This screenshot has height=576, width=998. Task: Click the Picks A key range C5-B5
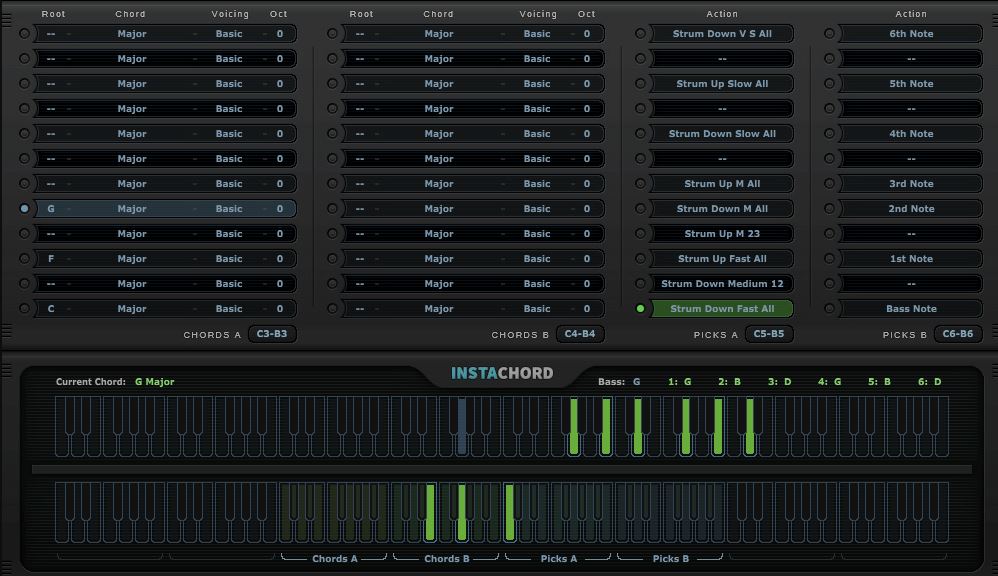pos(769,334)
